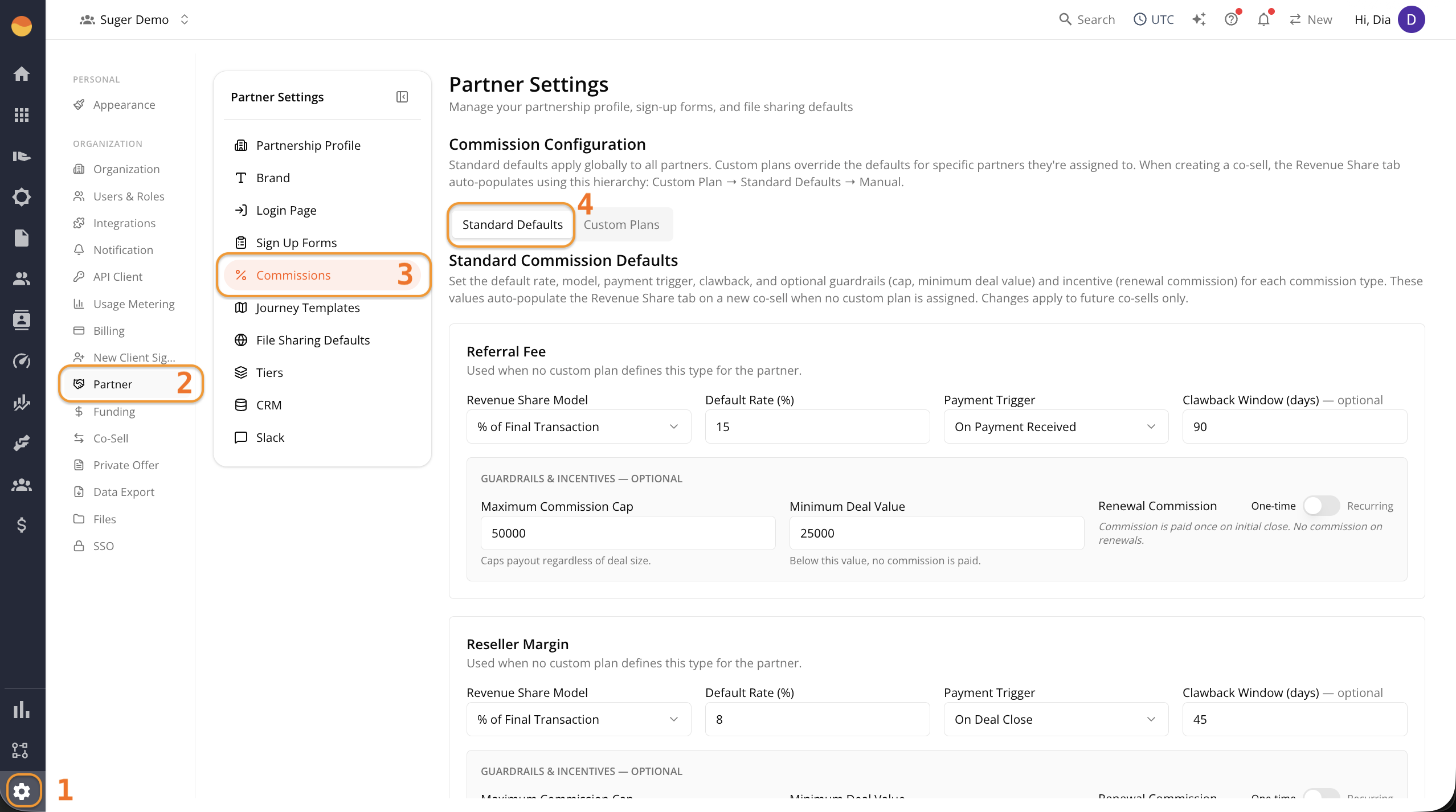Open the Tiers settings item
This screenshot has width=1456, height=812.
tap(322, 372)
